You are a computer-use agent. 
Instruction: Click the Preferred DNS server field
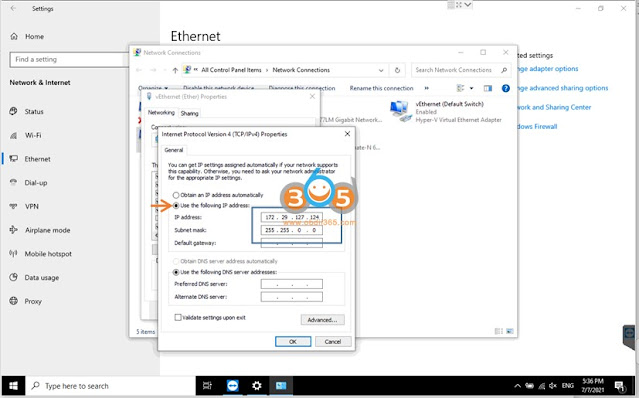coord(292,284)
